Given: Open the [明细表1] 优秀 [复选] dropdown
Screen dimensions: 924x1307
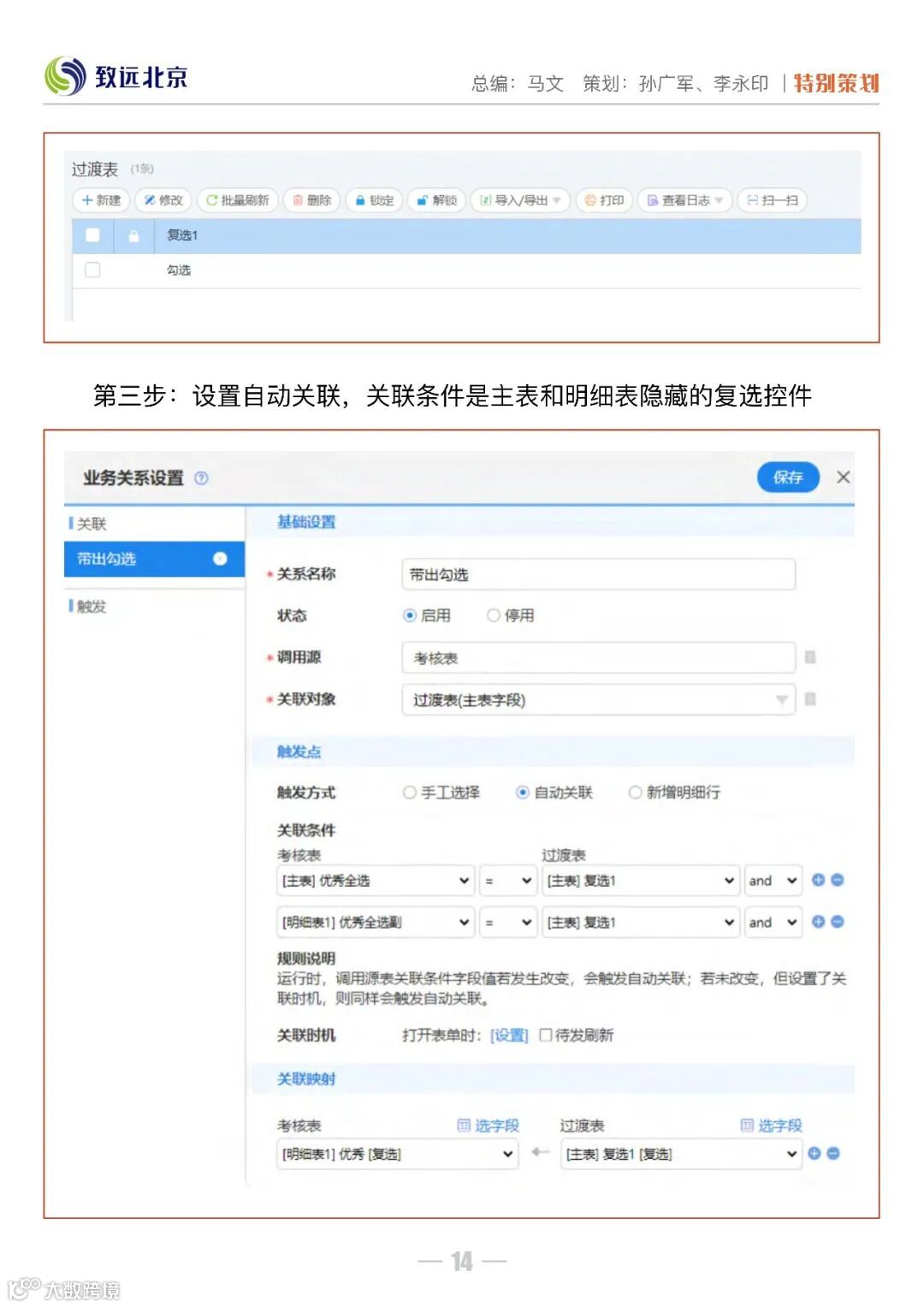Looking at the screenshot, I should 398,1155.
